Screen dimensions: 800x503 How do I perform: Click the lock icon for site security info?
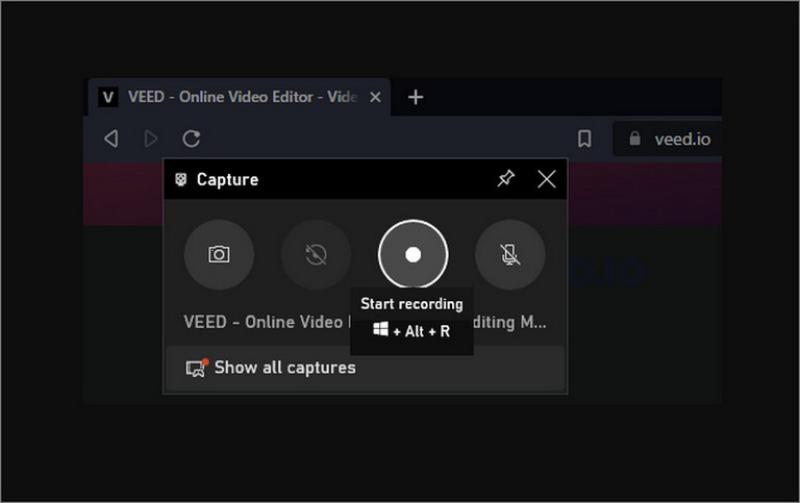[x=633, y=139]
